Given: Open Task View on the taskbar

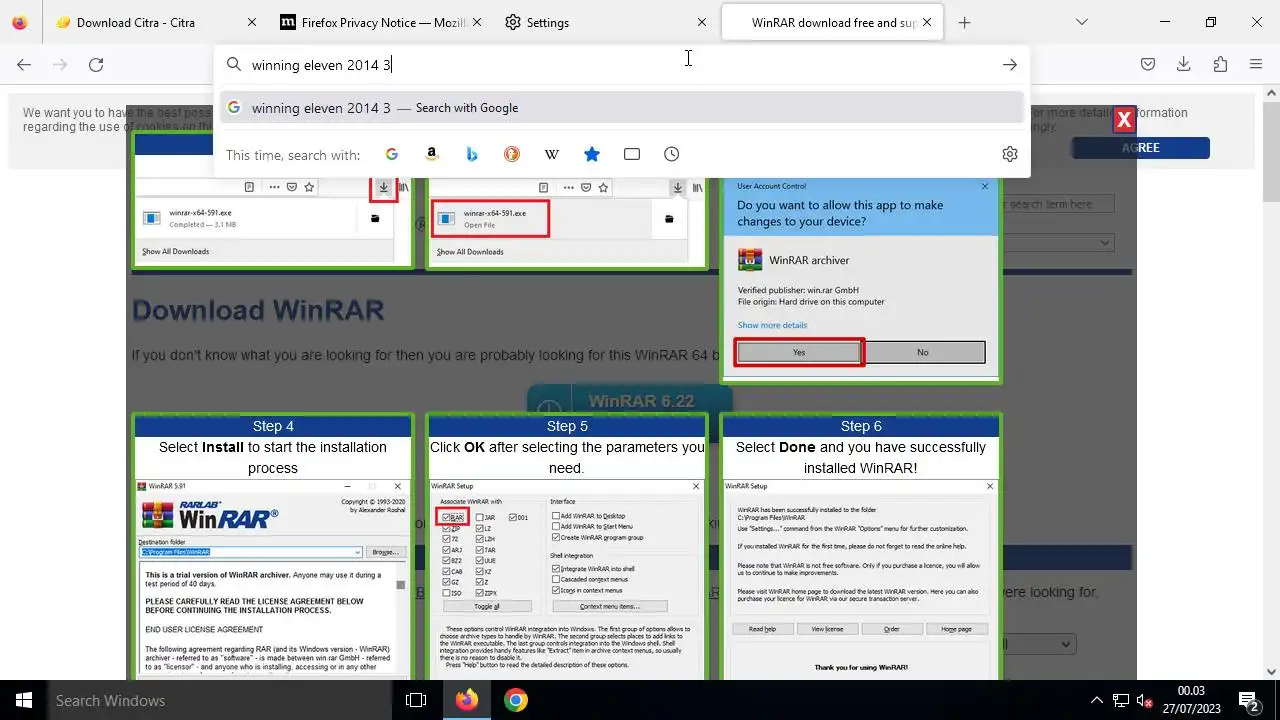Looking at the screenshot, I should pos(416,700).
